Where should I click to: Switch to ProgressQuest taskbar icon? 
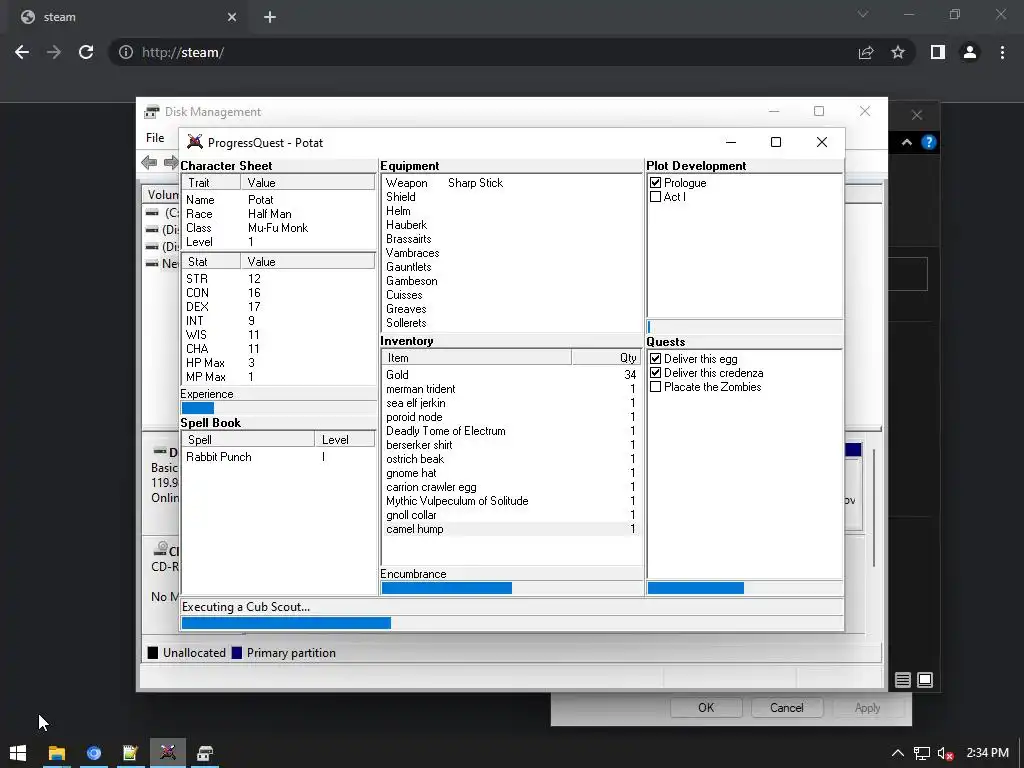coord(168,753)
